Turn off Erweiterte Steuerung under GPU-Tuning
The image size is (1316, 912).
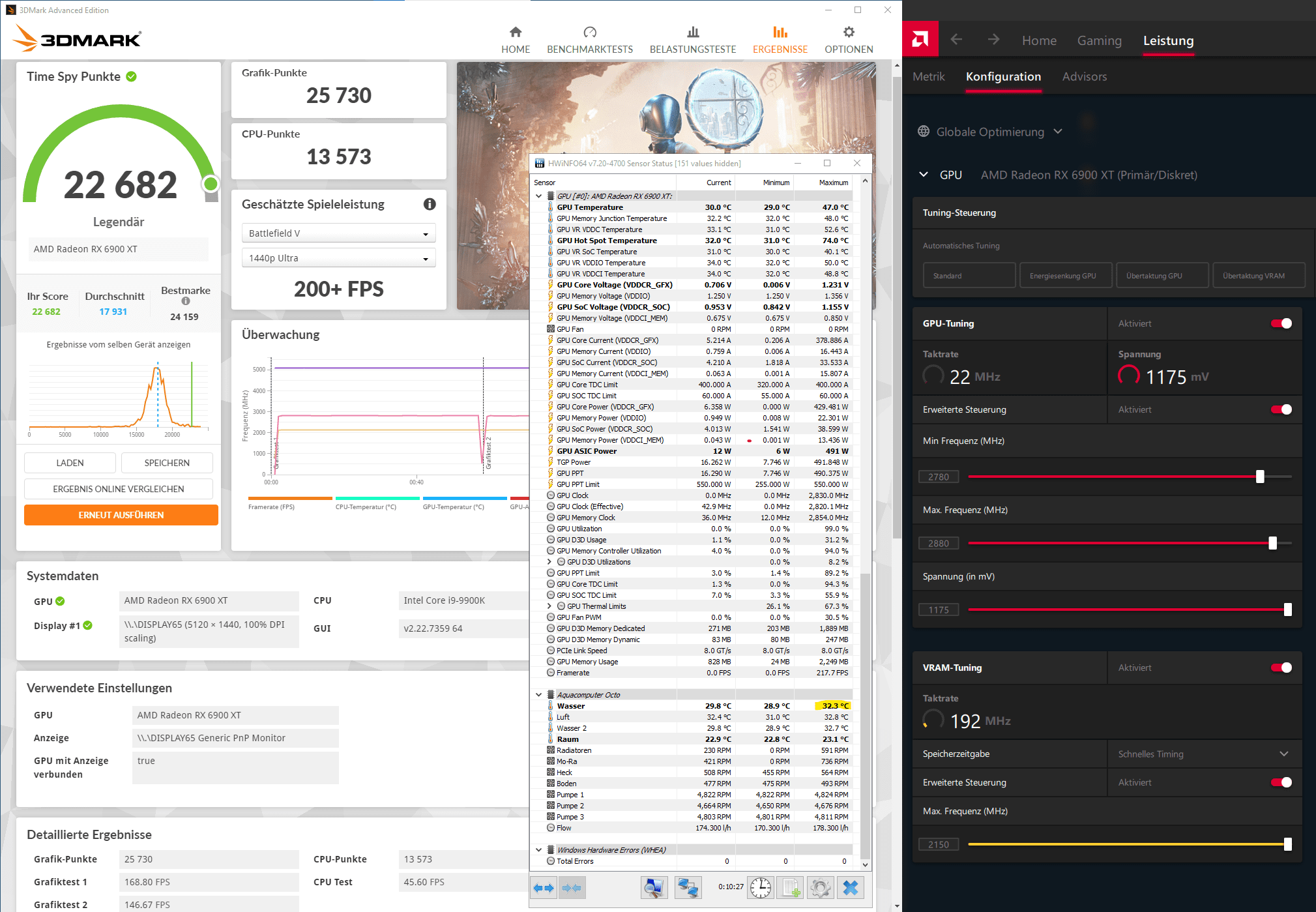point(1281,409)
